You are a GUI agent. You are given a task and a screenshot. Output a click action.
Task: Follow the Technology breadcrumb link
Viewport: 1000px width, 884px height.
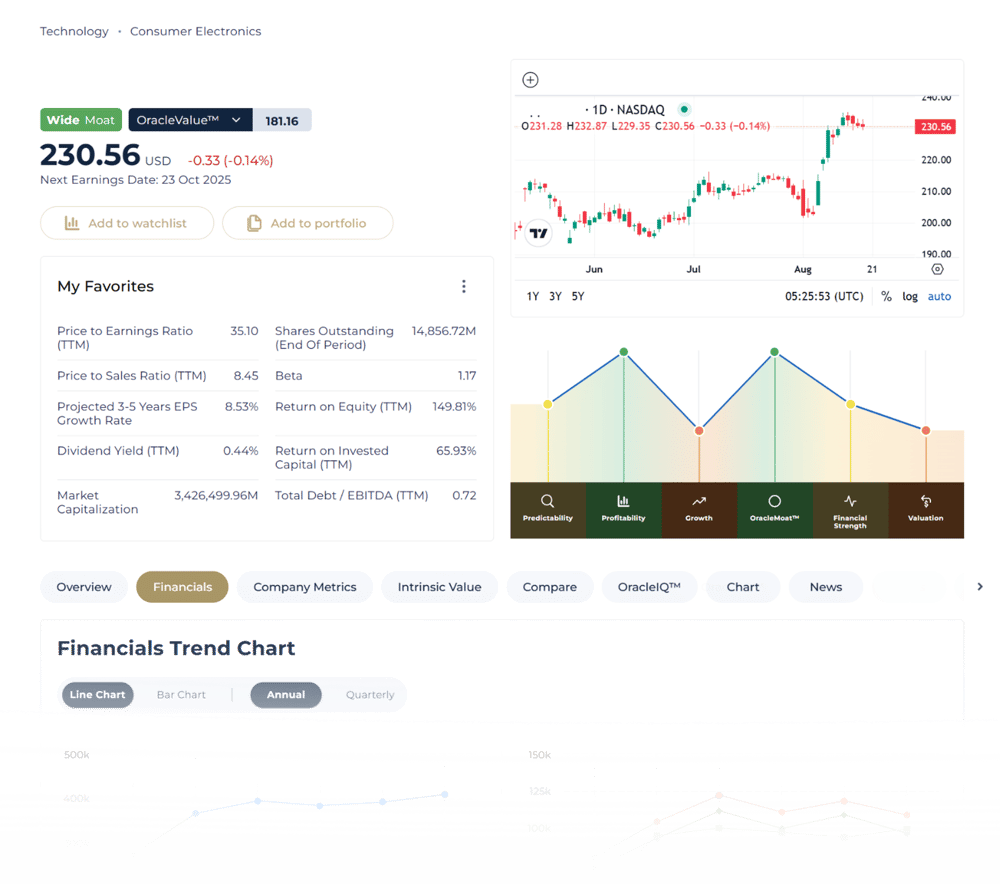point(74,31)
